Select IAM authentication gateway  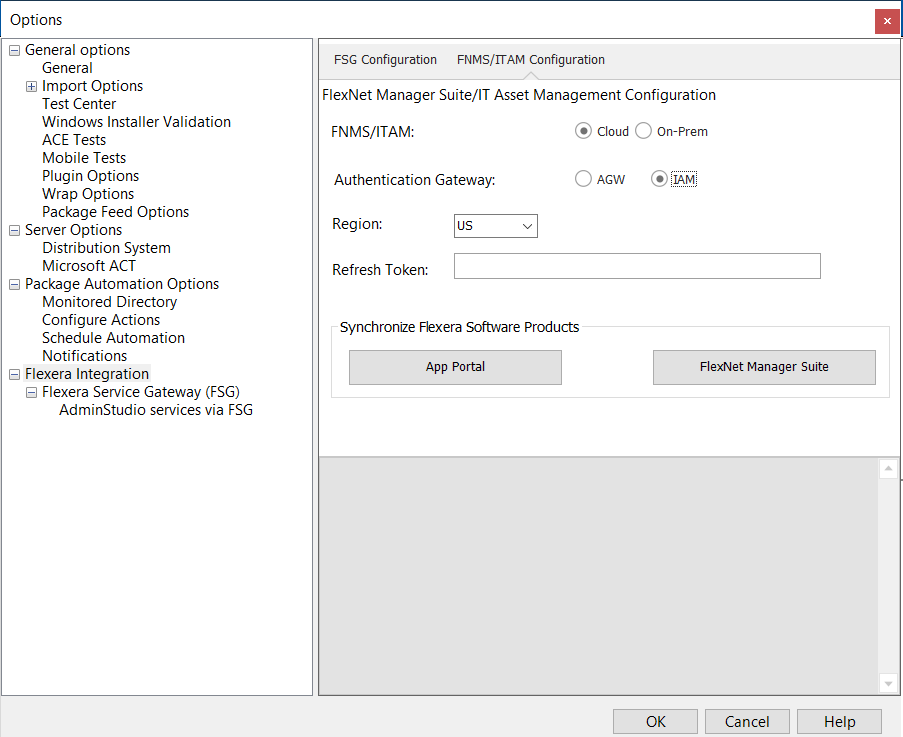click(x=659, y=179)
